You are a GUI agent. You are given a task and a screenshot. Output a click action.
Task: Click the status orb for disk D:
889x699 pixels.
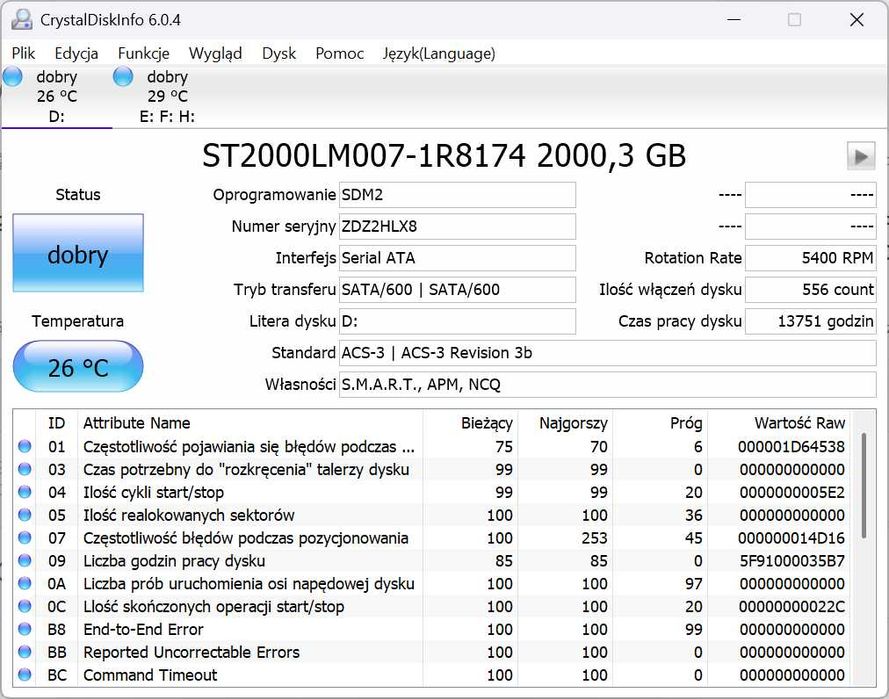12,77
